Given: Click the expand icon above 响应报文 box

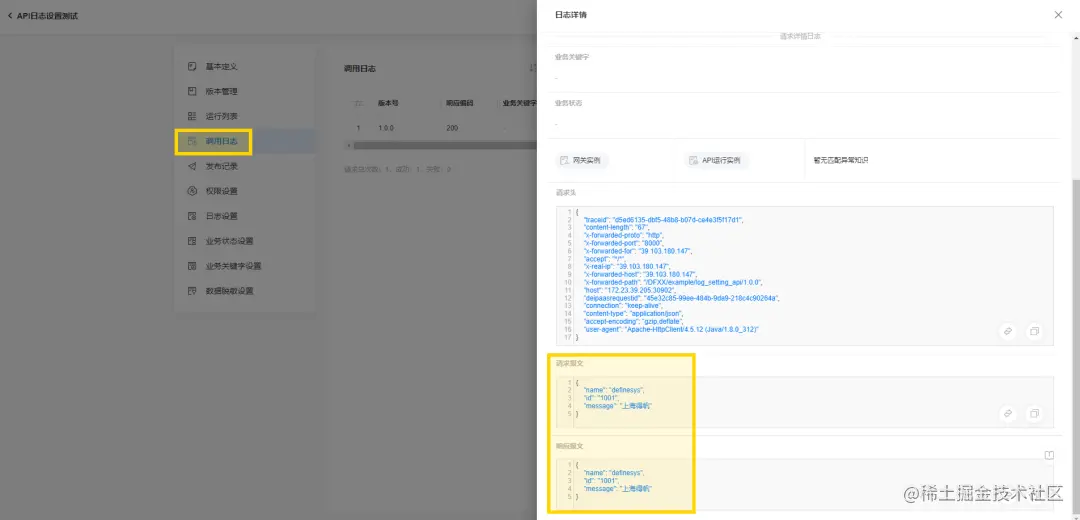Looking at the screenshot, I should tap(1049, 455).
